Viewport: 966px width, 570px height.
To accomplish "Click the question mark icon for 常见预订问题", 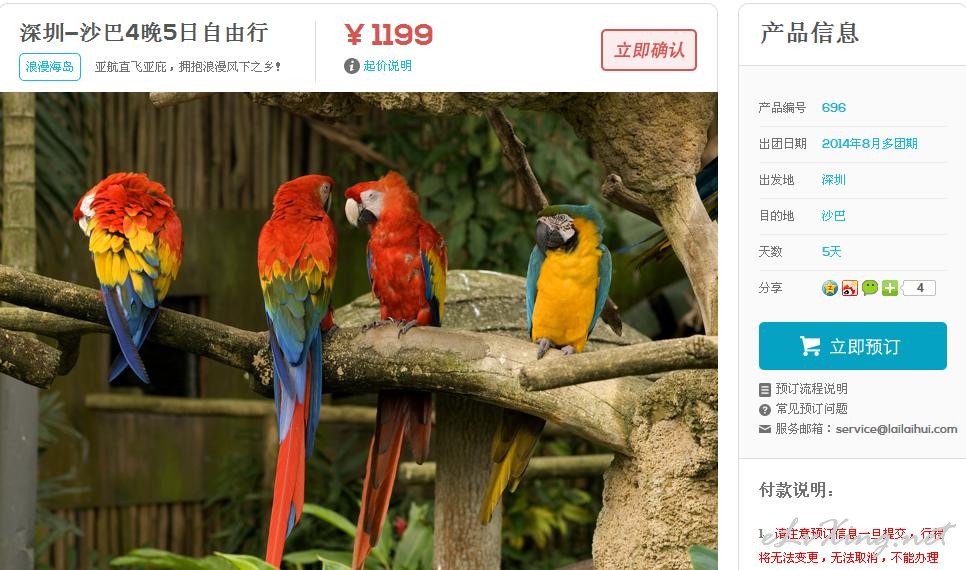I will point(765,409).
